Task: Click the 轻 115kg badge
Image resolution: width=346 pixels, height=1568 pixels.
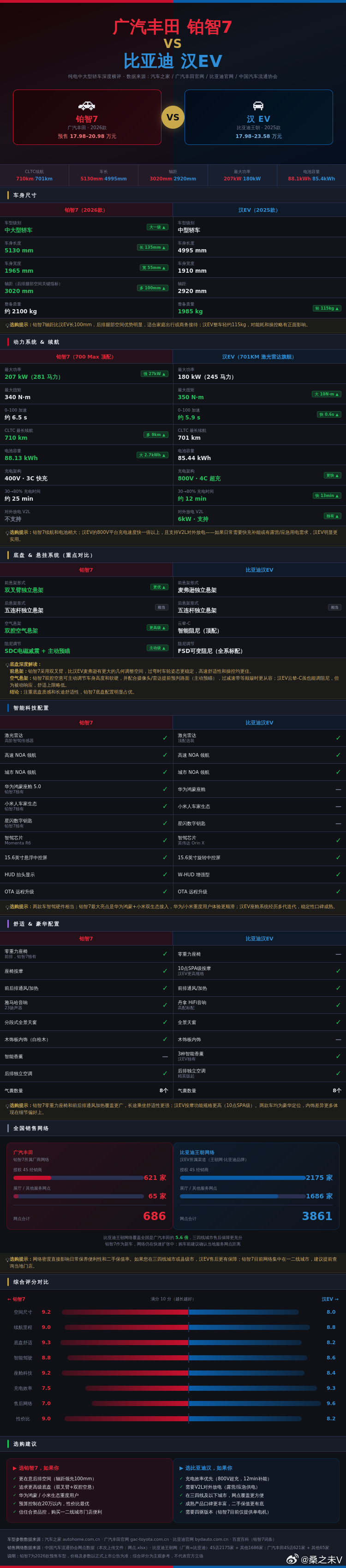Action: pos(327,308)
